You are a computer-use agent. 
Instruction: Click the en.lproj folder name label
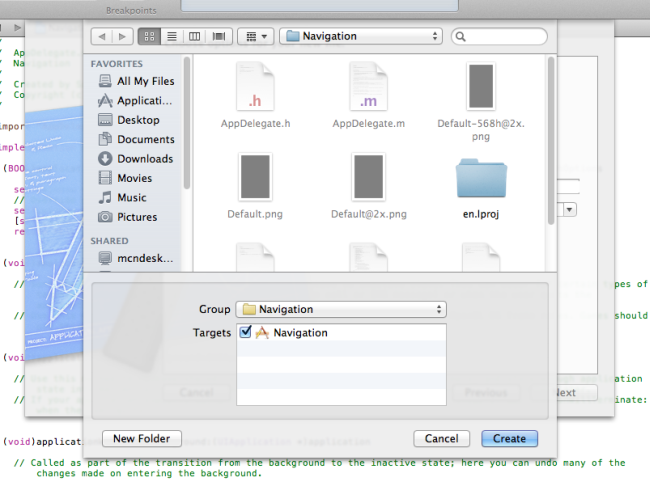pos(481,214)
